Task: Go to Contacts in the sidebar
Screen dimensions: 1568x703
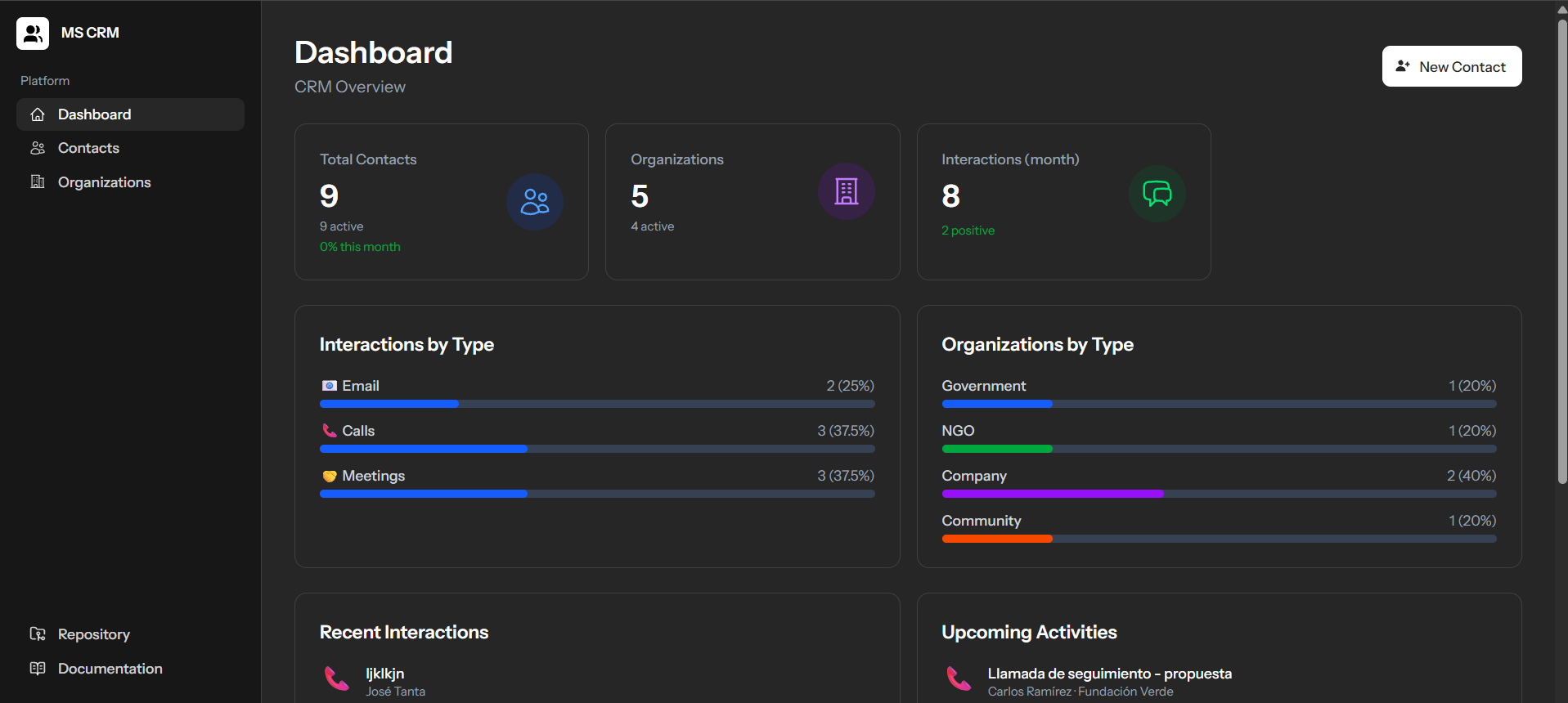Action: click(x=88, y=148)
